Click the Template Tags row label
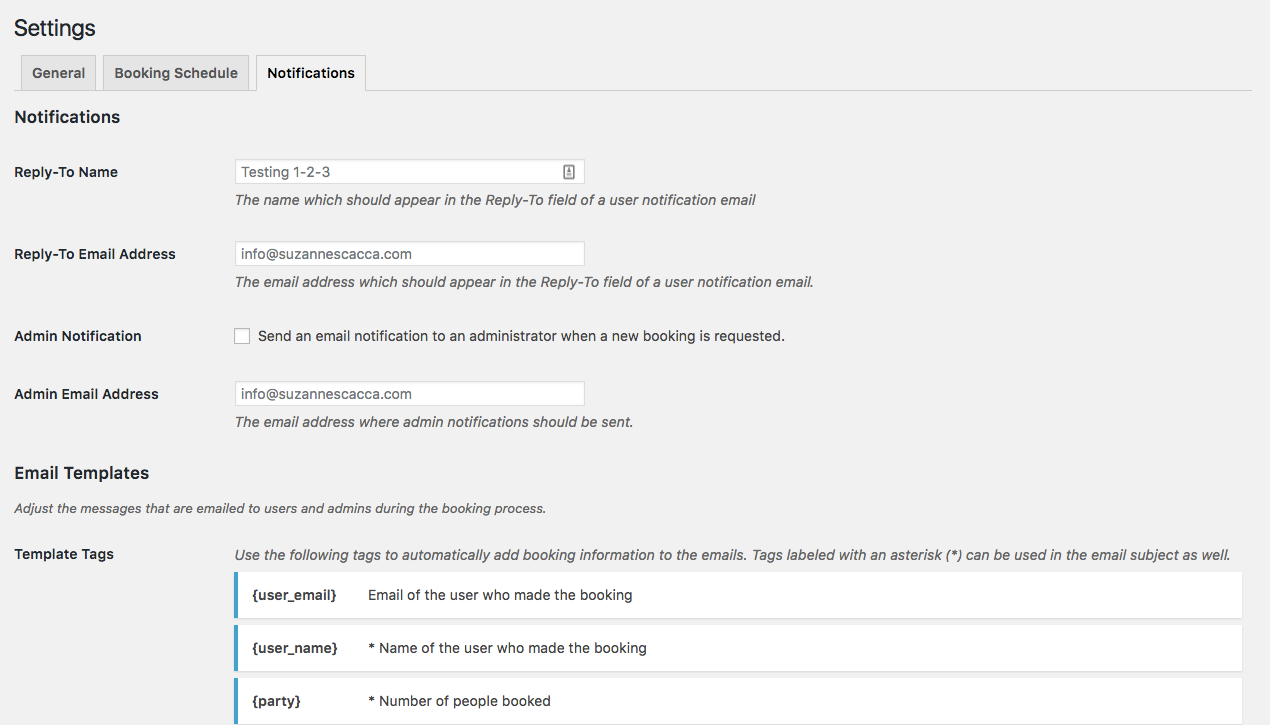 [63, 554]
